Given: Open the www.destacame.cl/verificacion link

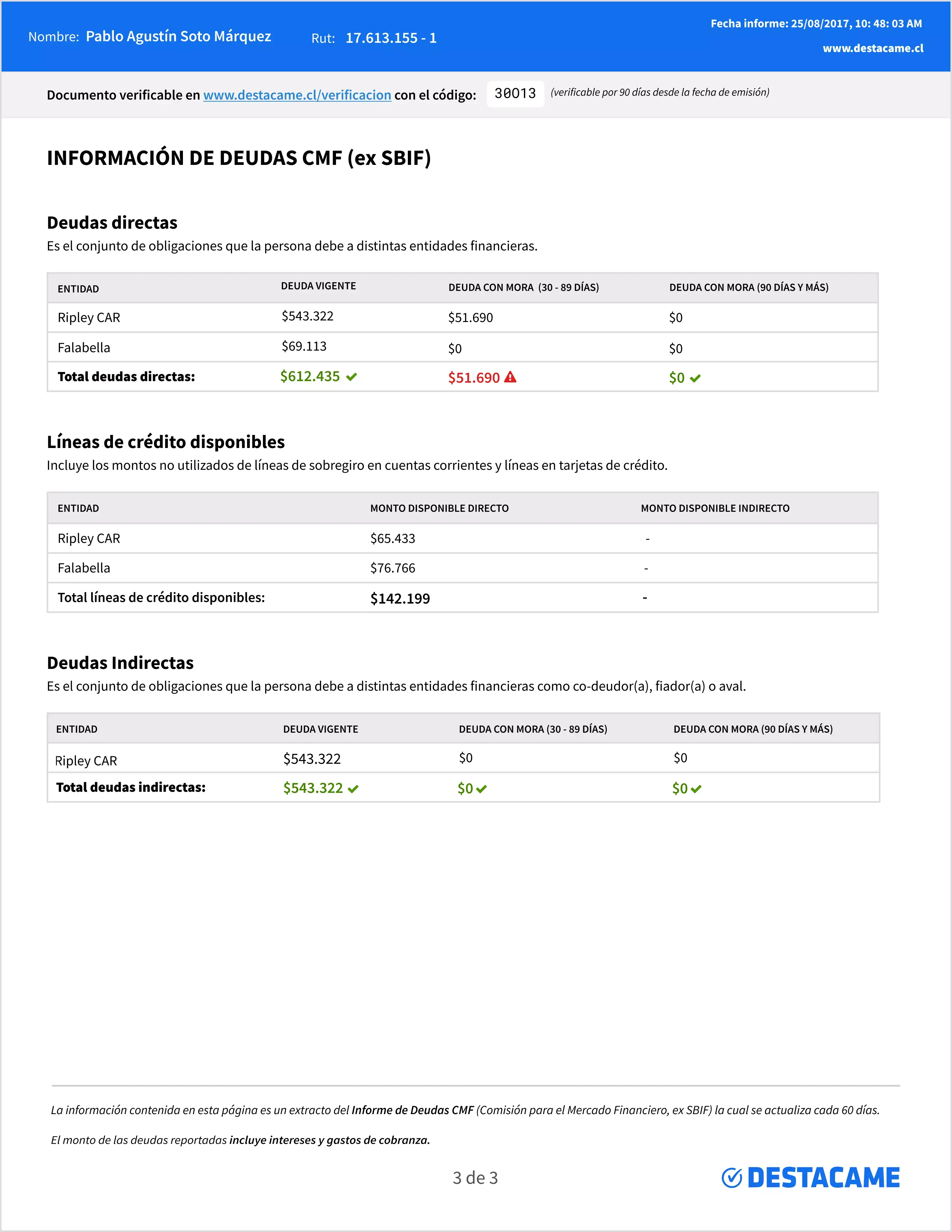Looking at the screenshot, I should click(297, 95).
